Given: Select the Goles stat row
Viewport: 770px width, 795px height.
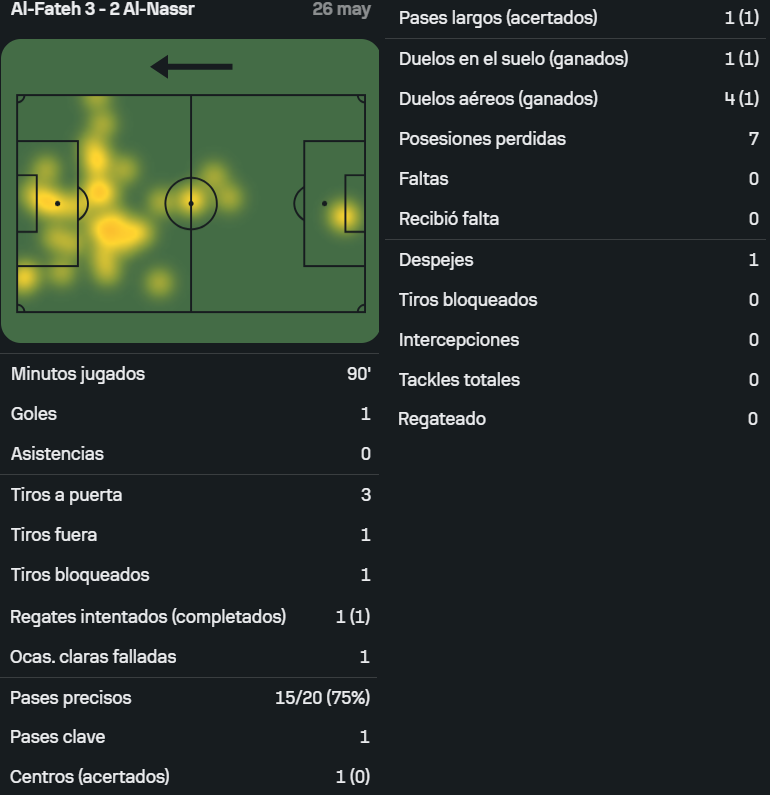Looking at the screenshot, I should point(190,414).
